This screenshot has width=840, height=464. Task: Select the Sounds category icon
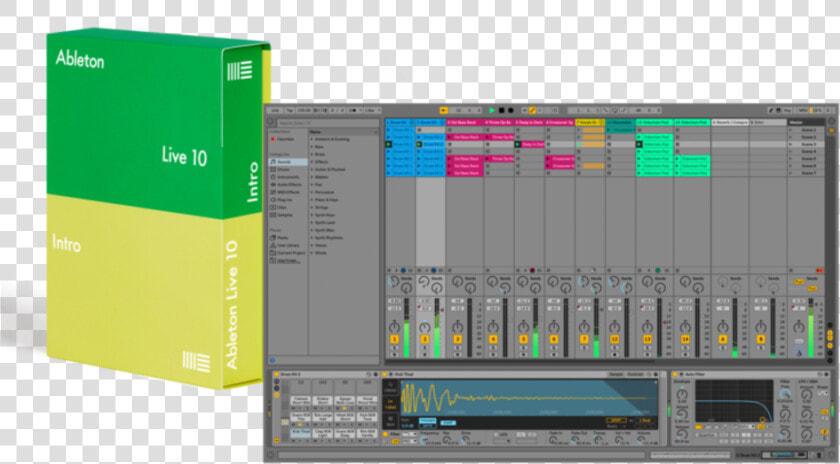pos(273,162)
